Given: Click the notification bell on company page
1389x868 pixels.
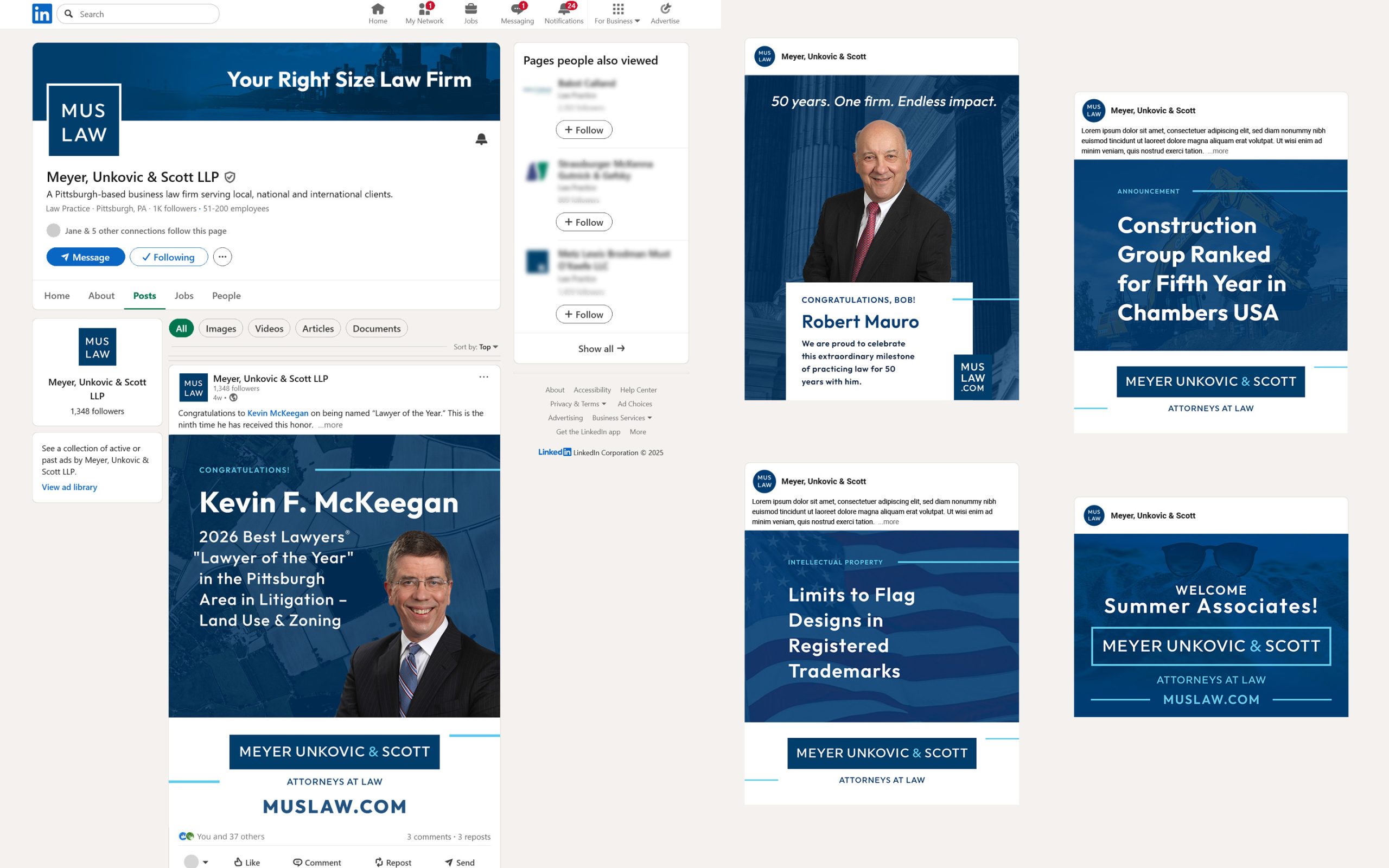Looking at the screenshot, I should [482, 139].
